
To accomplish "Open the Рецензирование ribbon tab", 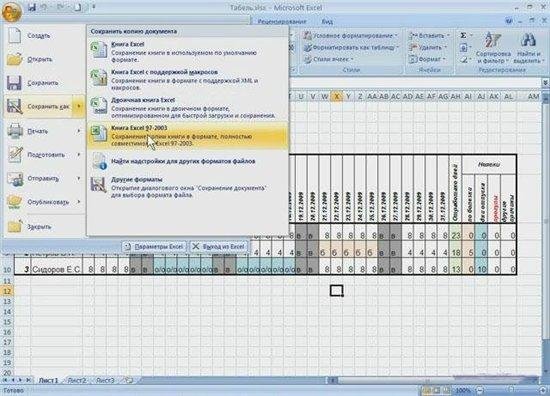I will 282,22.
